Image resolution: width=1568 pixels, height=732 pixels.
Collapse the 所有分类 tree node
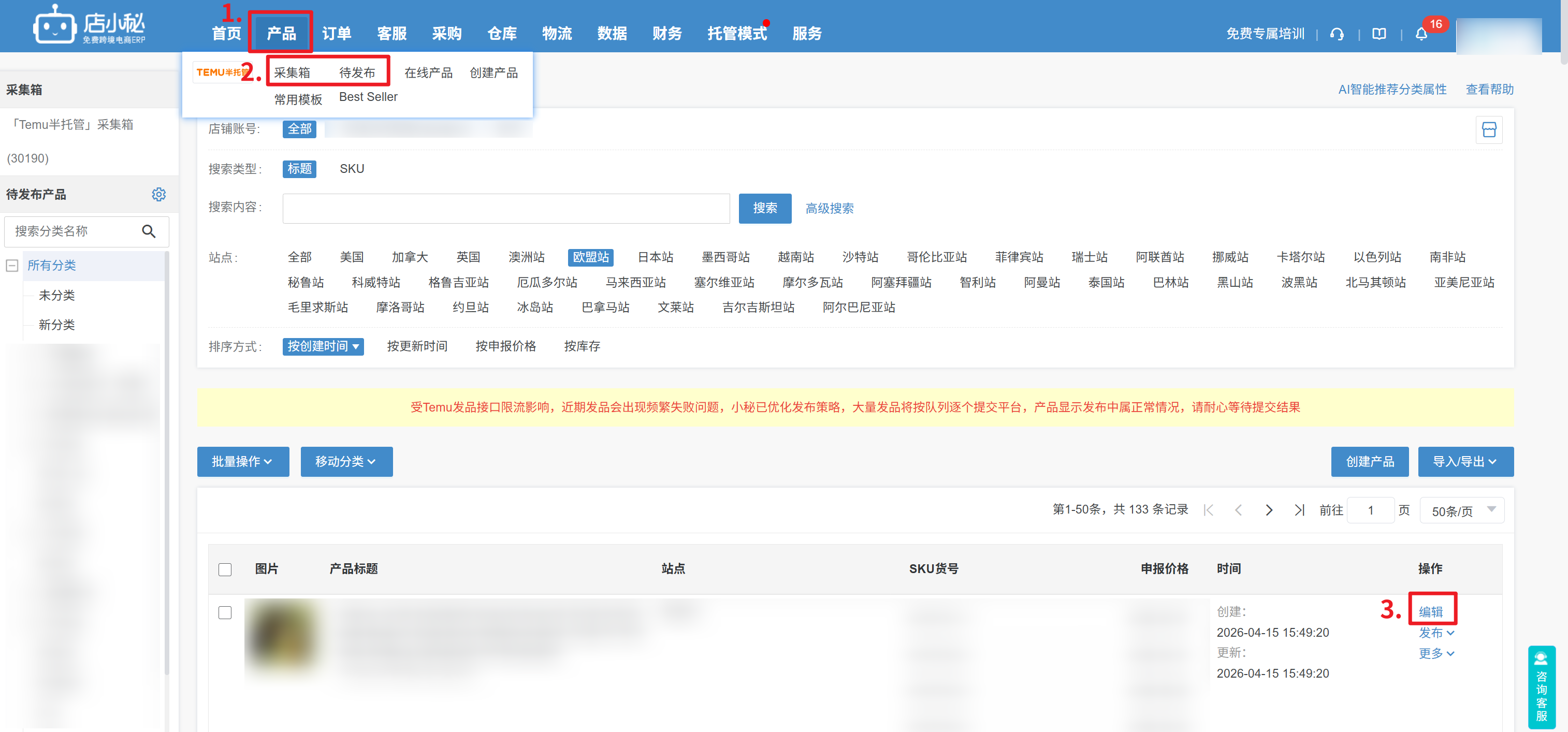point(11,265)
